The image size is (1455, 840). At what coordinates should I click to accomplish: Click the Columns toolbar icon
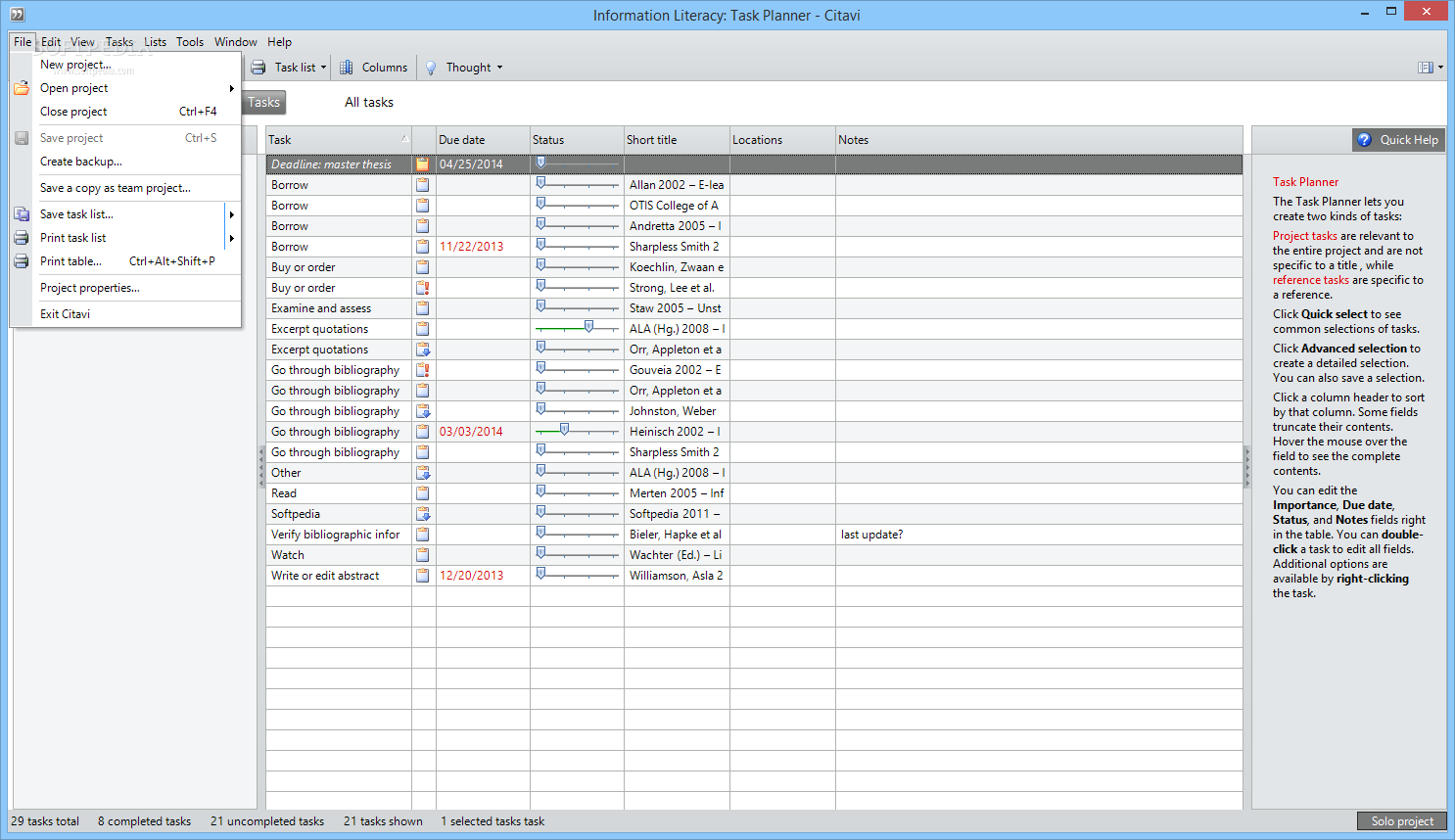[x=347, y=68]
